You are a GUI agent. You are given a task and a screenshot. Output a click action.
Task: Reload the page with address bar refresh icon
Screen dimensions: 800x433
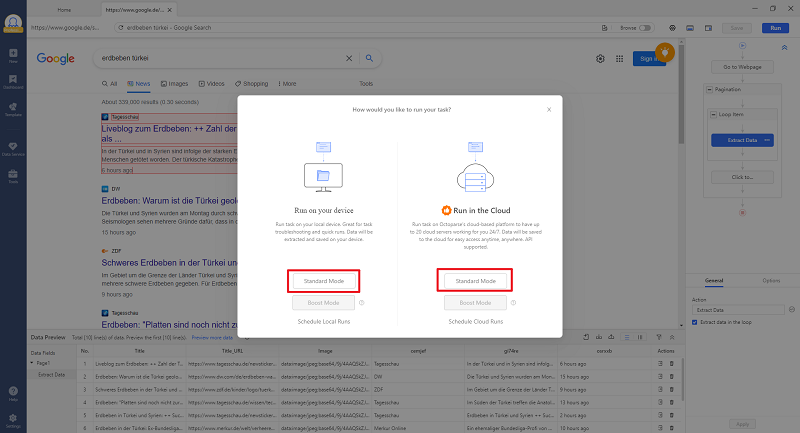coord(120,28)
